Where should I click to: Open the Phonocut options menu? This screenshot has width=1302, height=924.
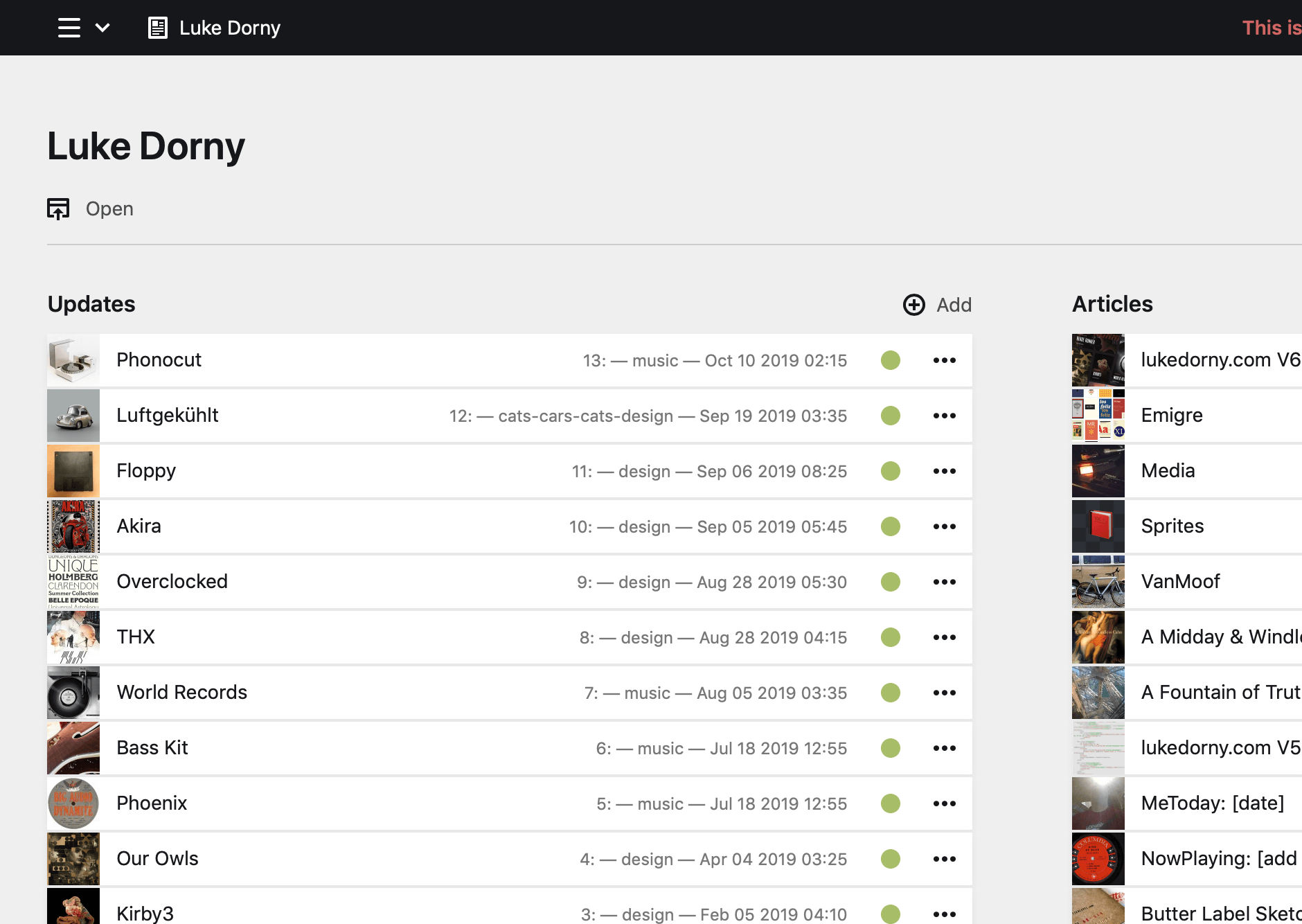(x=945, y=360)
